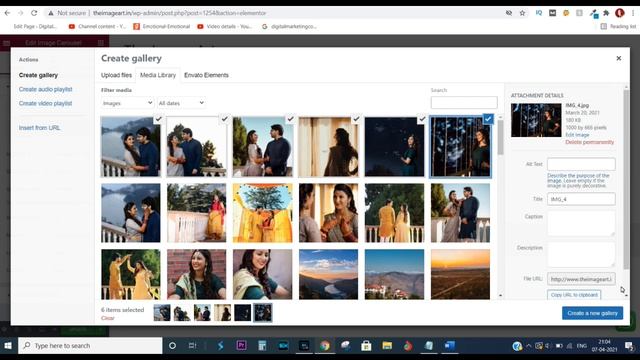Open Microsoft Store from the taskbar

[x=366, y=346]
